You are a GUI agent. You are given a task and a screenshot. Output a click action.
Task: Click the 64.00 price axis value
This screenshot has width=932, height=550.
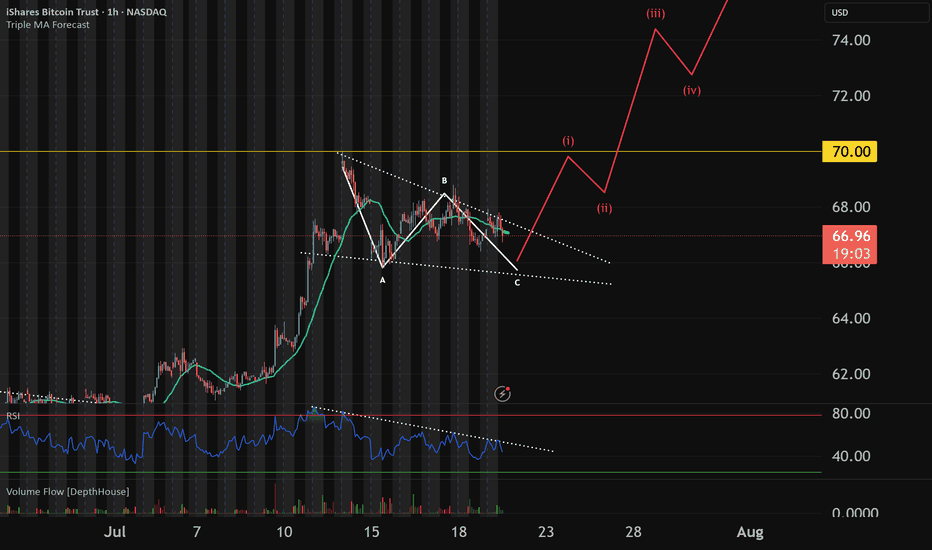(851, 318)
